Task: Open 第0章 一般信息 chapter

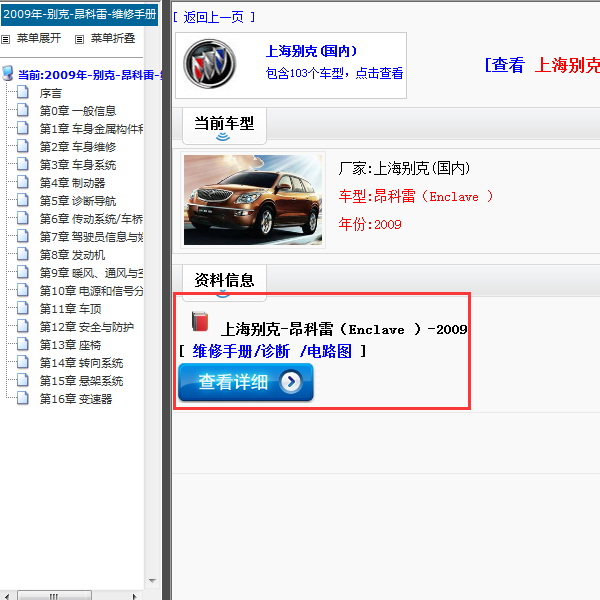Action: (x=78, y=111)
